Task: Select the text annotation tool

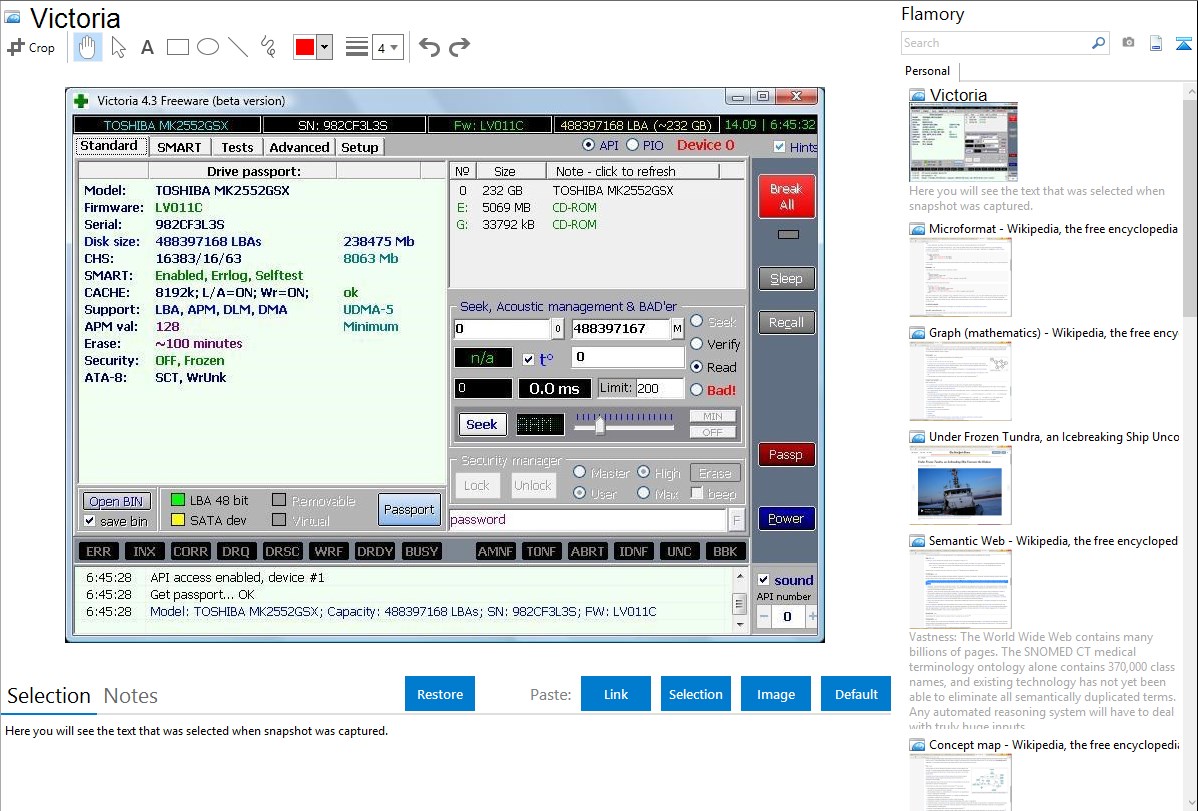Action: tap(147, 47)
